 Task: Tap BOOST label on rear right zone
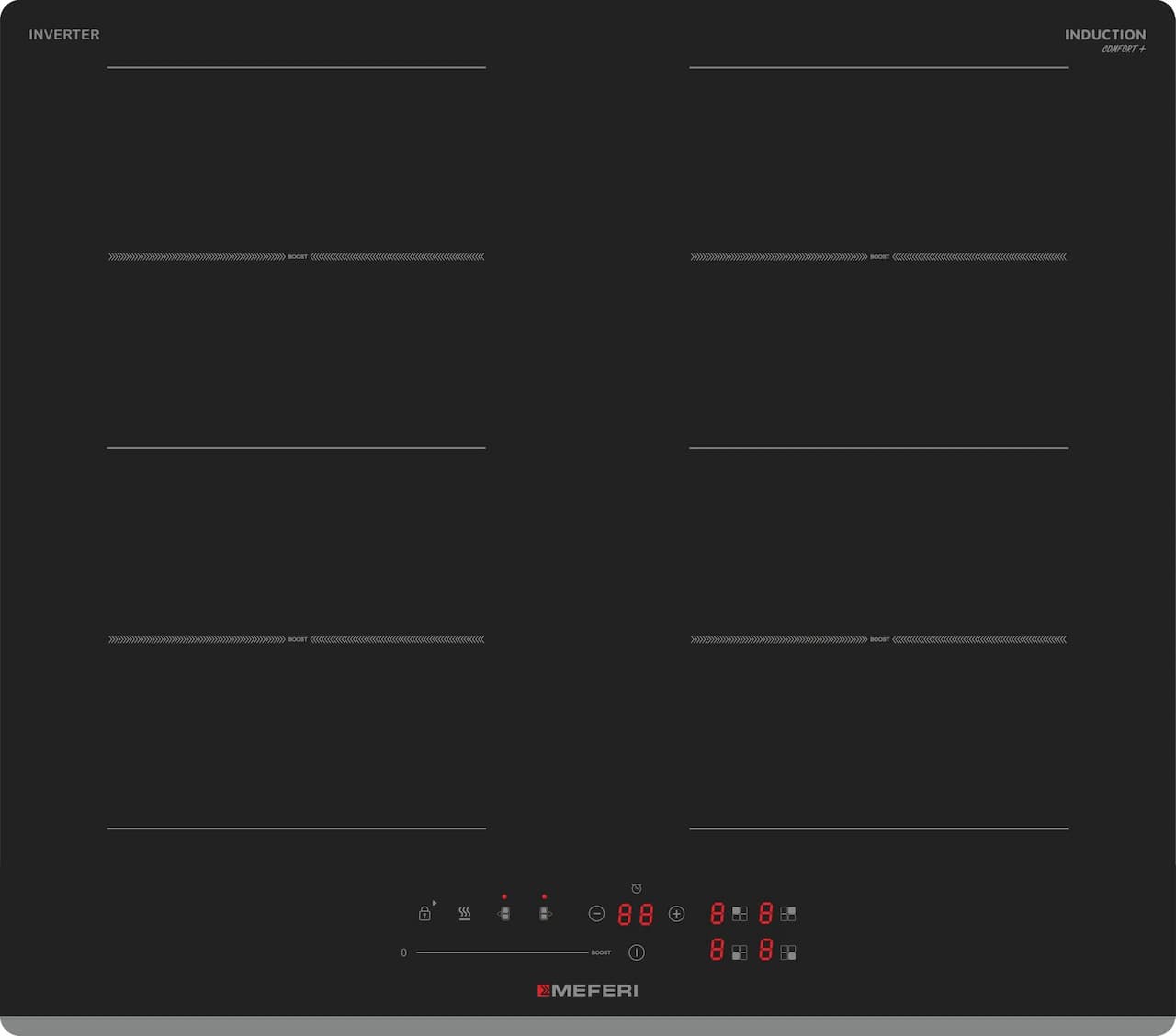pos(880,256)
